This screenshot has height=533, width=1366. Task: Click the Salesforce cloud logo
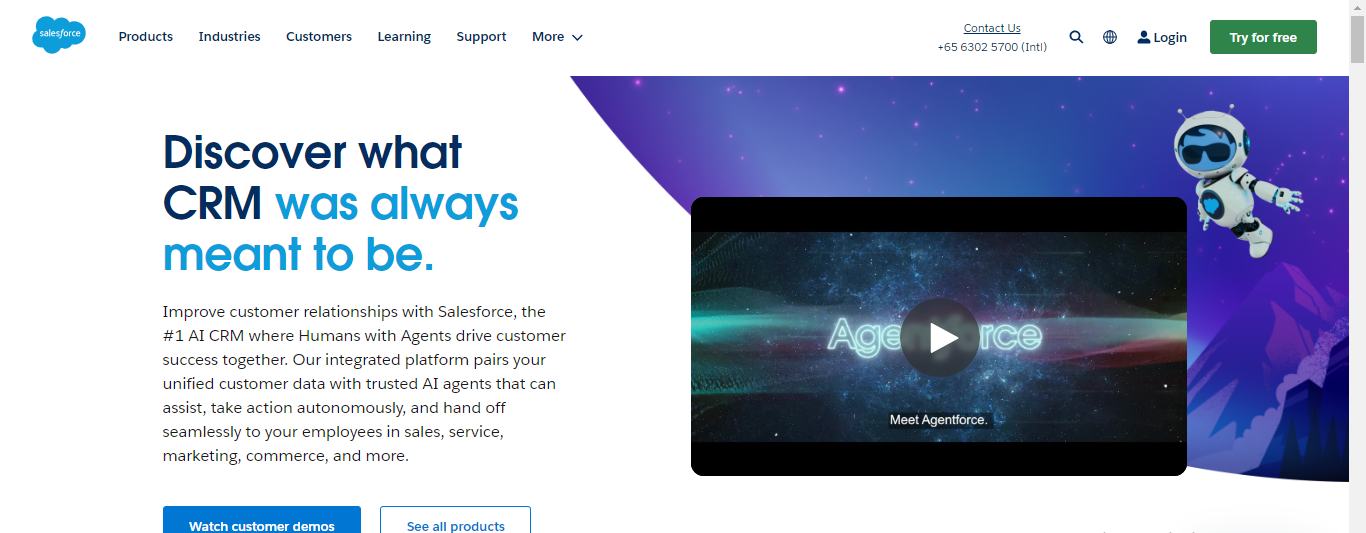pyautogui.click(x=59, y=36)
